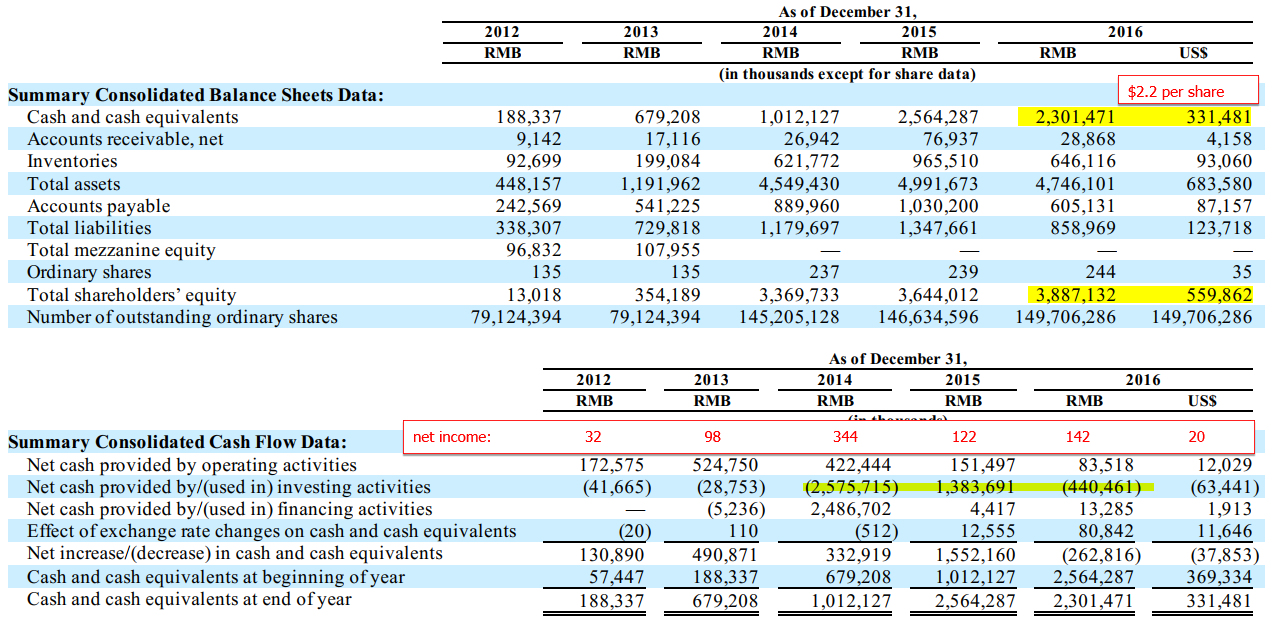Select the 2012 total assets value 448,157
The width and height of the screenshot is (1270, 619).
point(528,184)
